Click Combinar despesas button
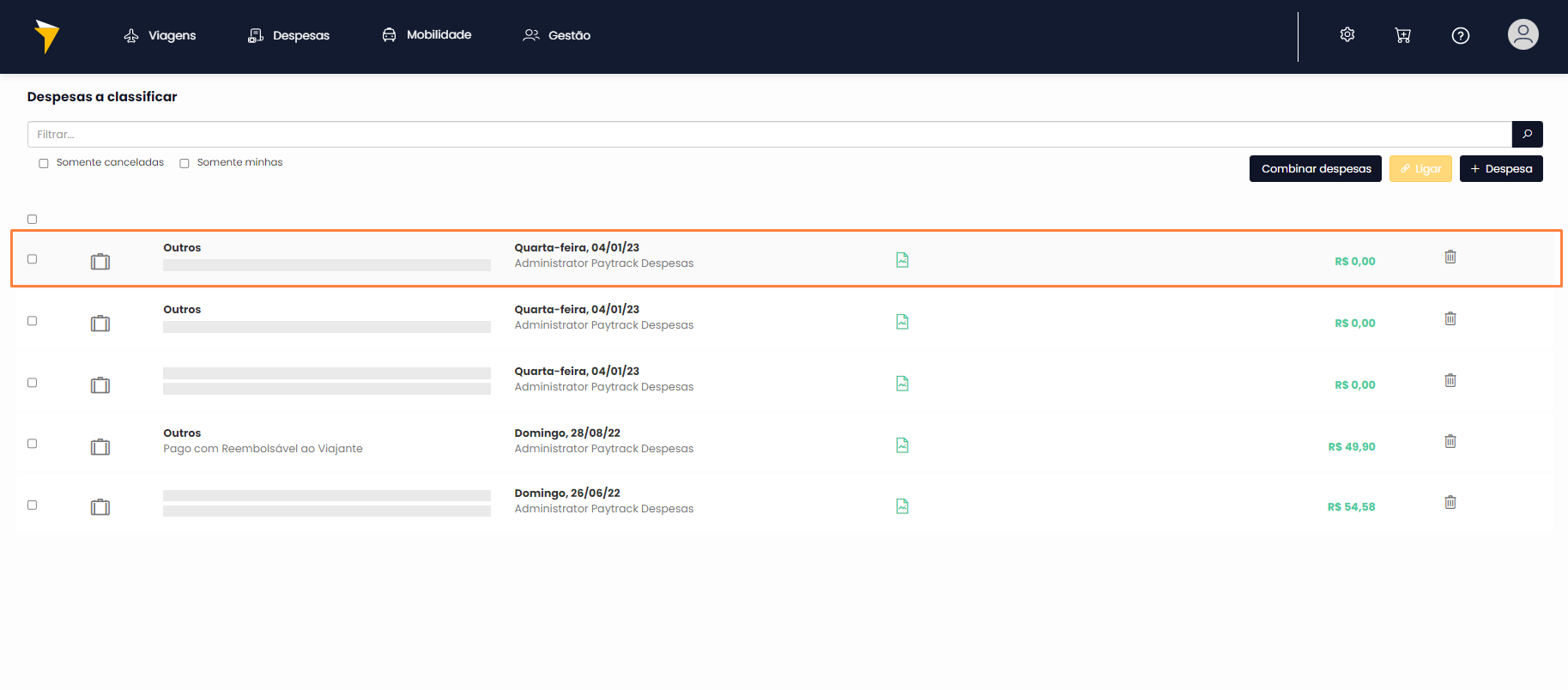The image size is (1568, 690). tap(1316, 169)
